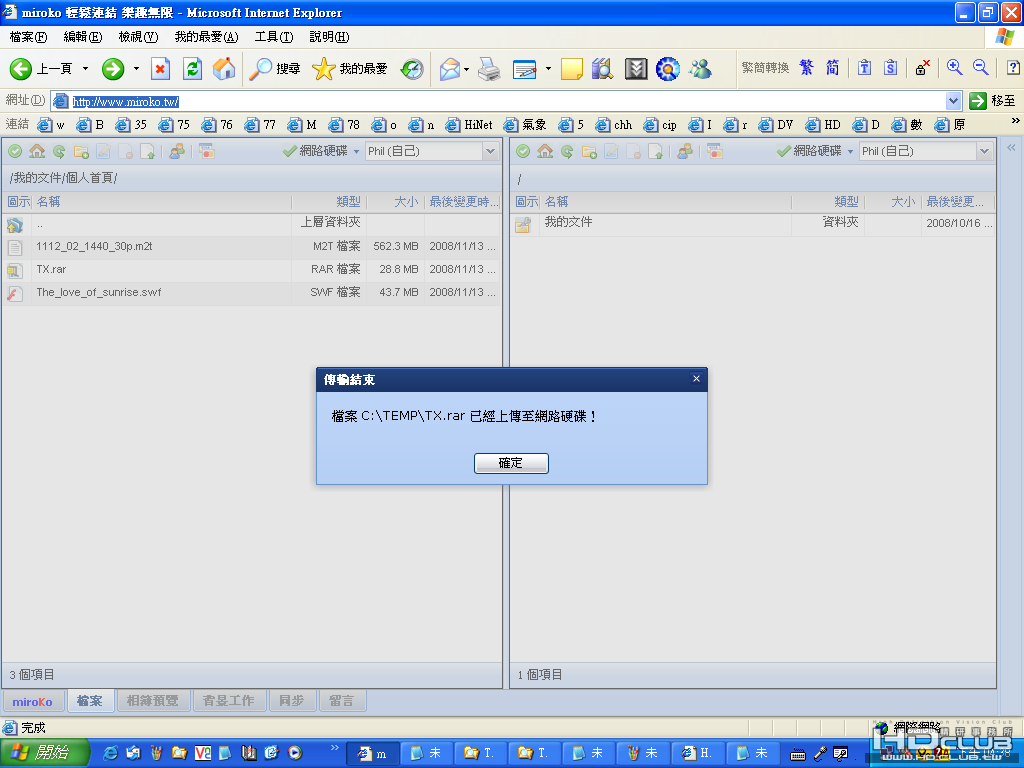
Task: Open the 我的最愛(A) menu
Action: pos(206,37)
